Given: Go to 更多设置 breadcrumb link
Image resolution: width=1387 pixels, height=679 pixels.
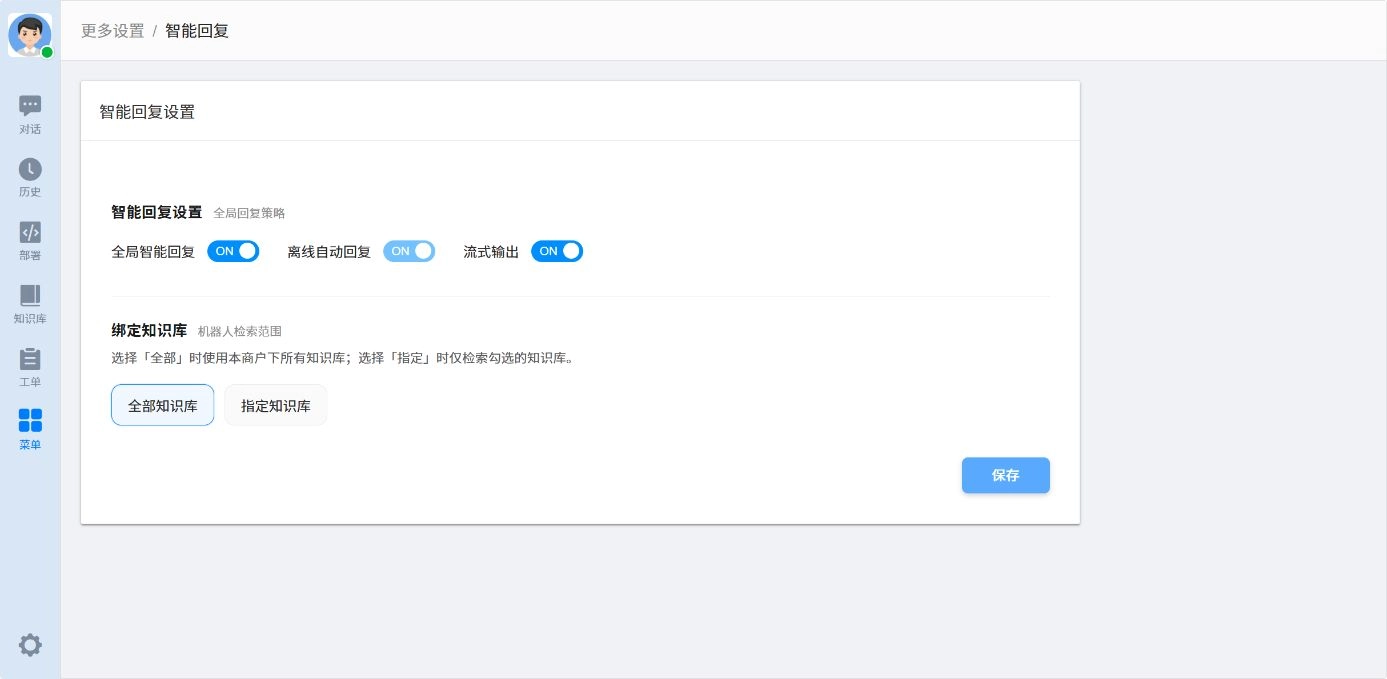Looking at the screenshot, I should tap(113, 31).
